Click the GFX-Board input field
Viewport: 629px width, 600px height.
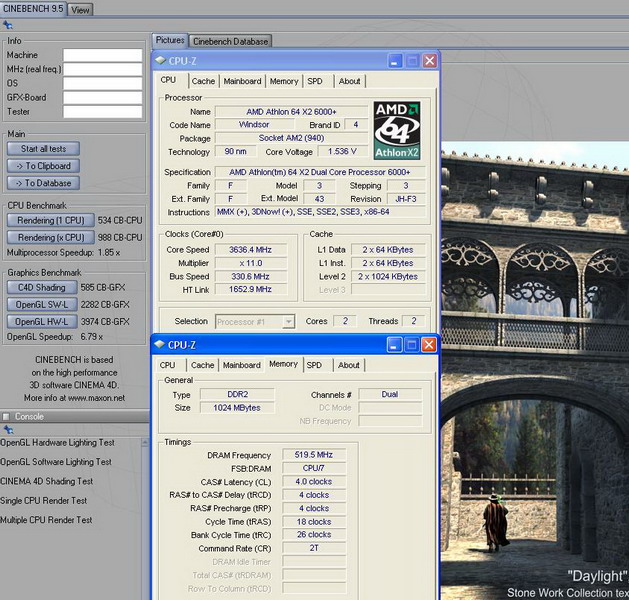click(x=103, y=97)
